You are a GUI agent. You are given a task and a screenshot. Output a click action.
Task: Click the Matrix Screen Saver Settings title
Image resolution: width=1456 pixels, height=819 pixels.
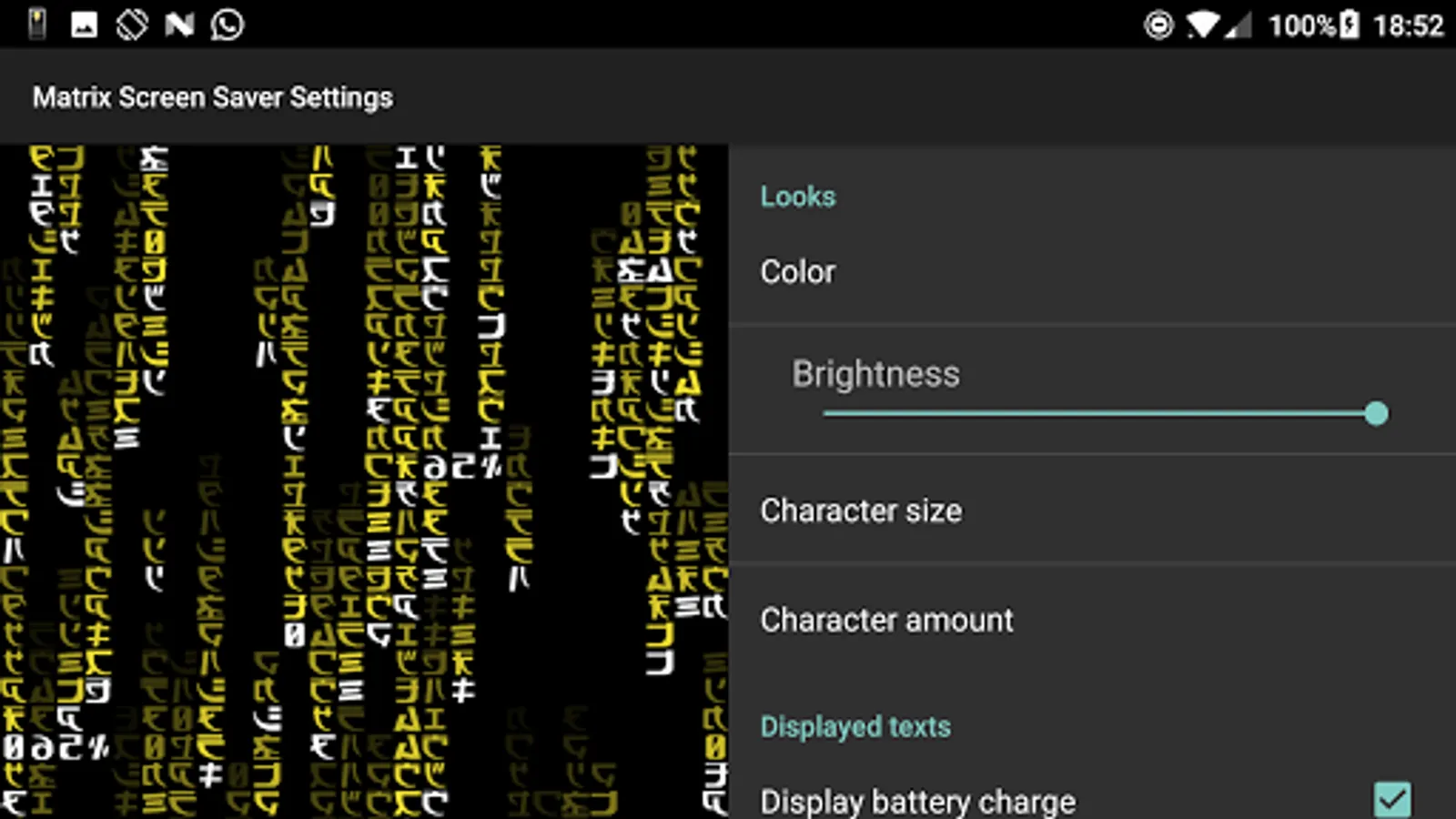coord(213,97)
